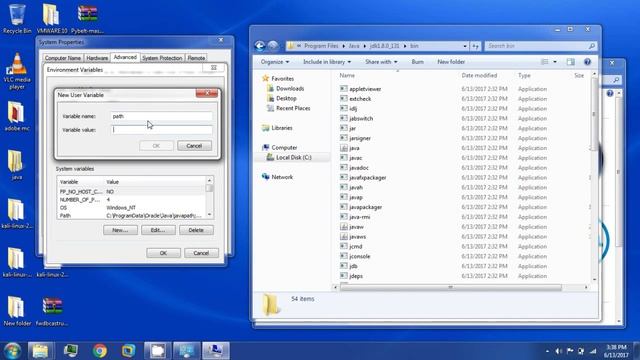Click the Windows Start button

(12, 351)
